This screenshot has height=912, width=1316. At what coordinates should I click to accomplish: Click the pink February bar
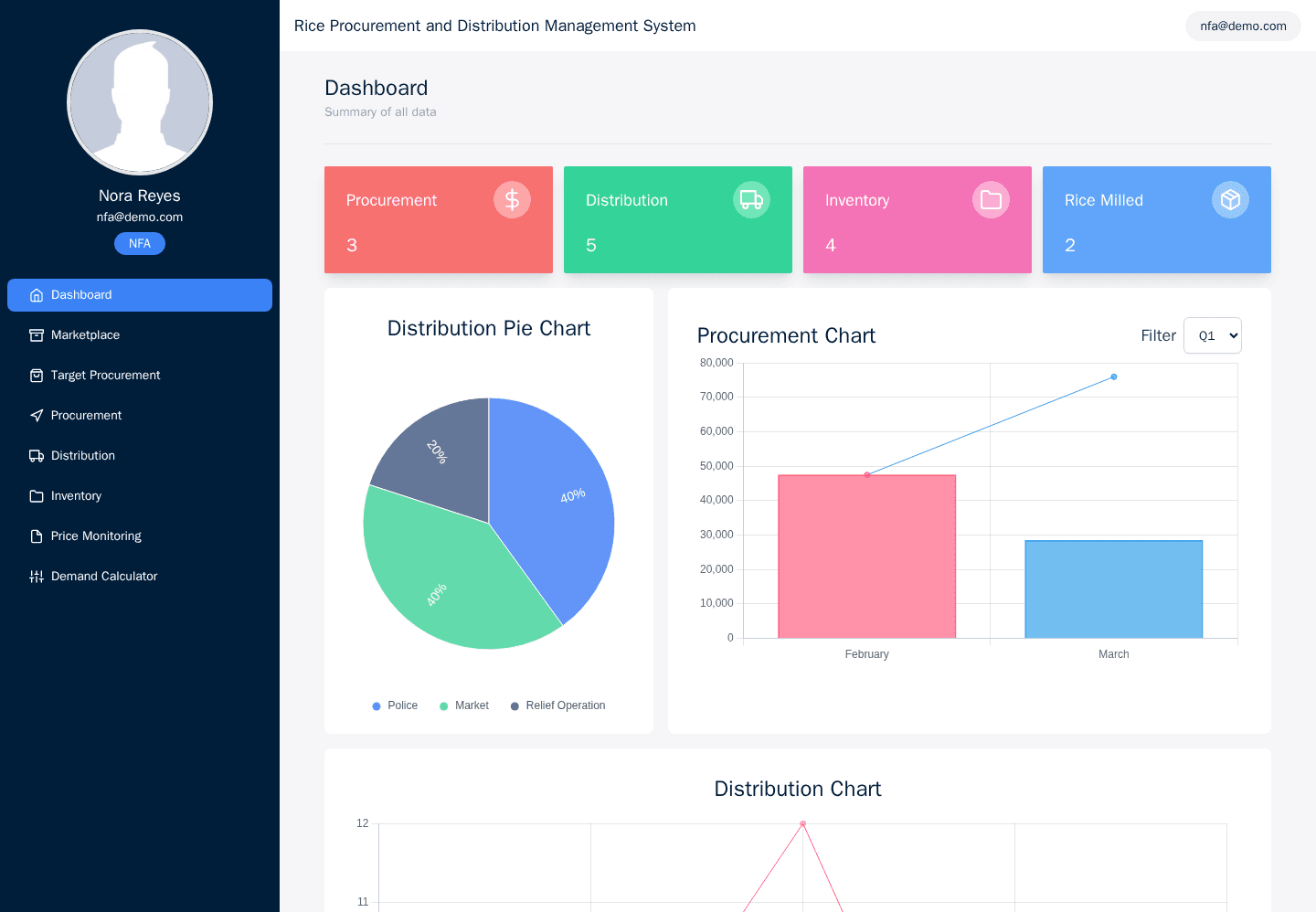pos(867,557)
